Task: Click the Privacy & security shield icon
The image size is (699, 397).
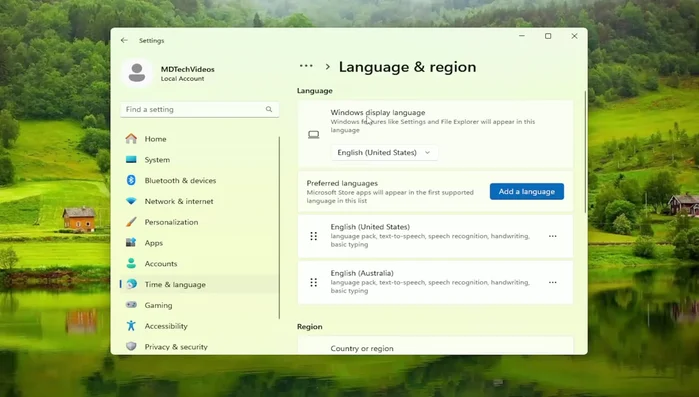Action: point(131,346)
